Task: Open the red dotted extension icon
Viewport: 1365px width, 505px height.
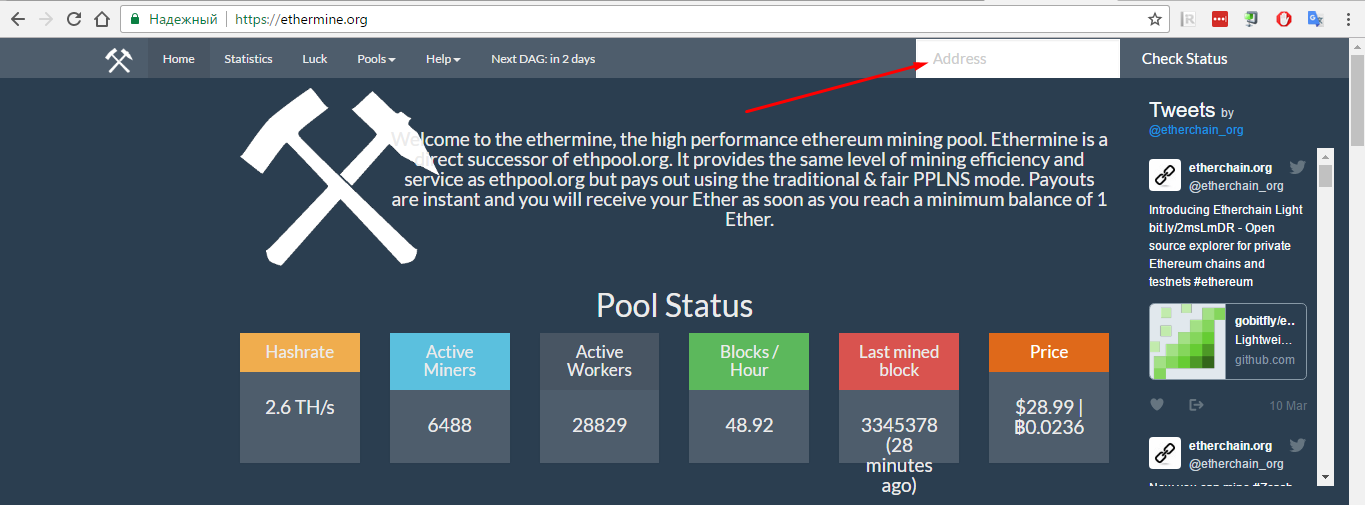Action: (1220, 19)
